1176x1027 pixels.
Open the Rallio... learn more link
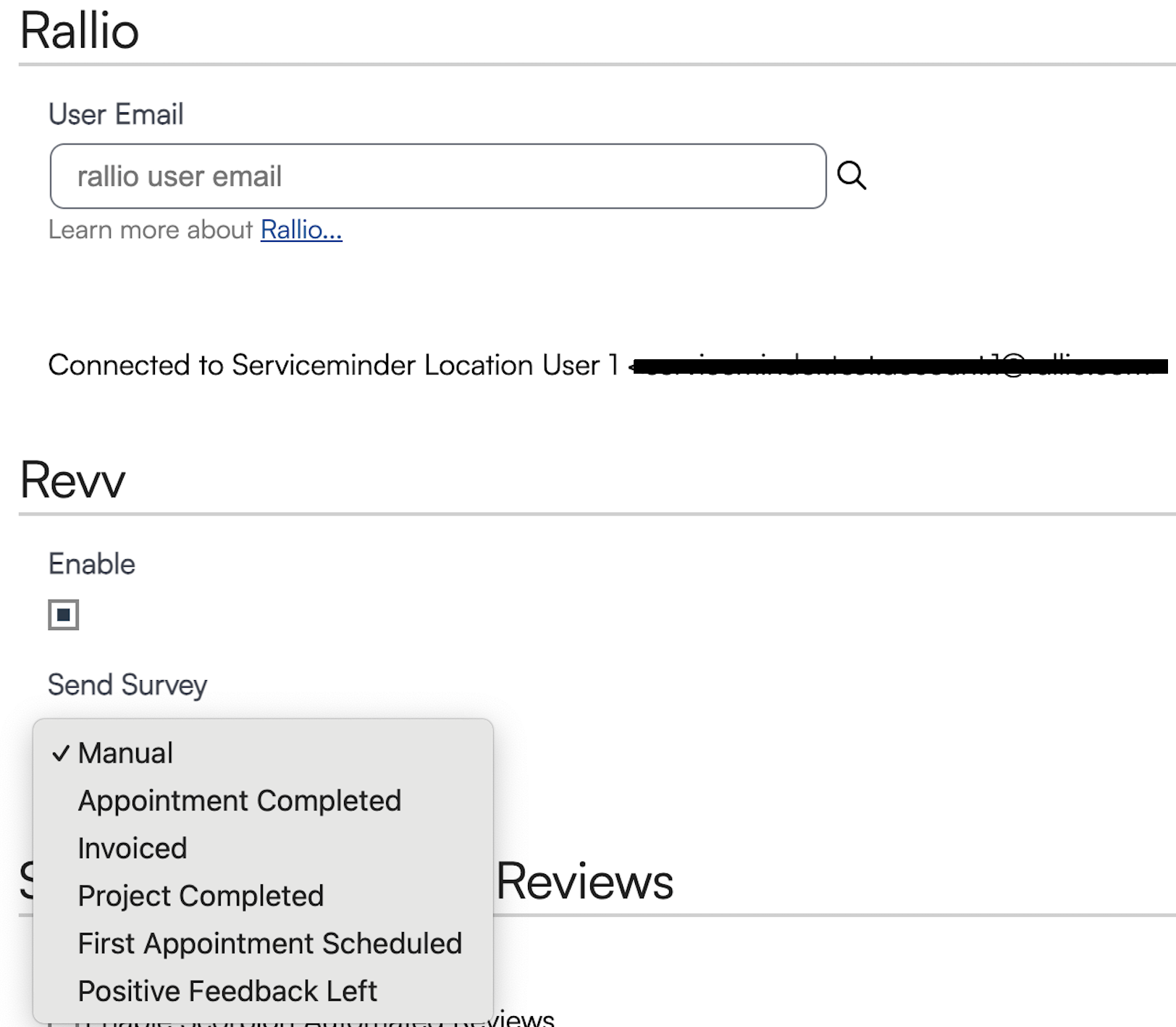click(301, 230)
